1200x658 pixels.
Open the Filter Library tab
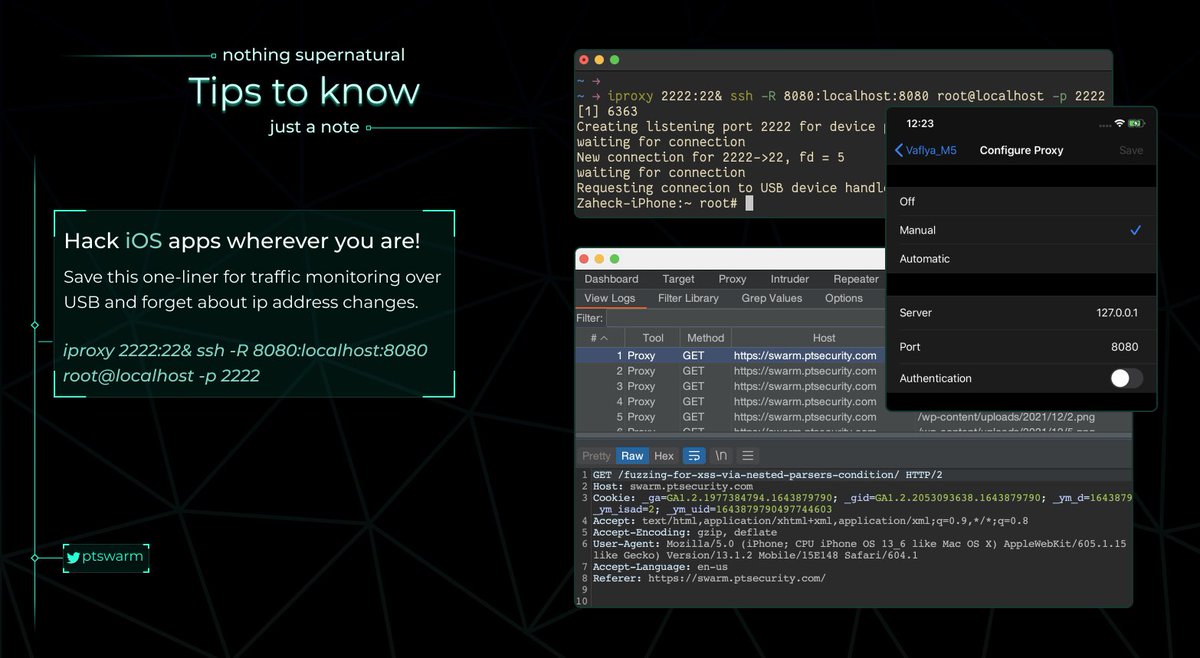(688, 298)
